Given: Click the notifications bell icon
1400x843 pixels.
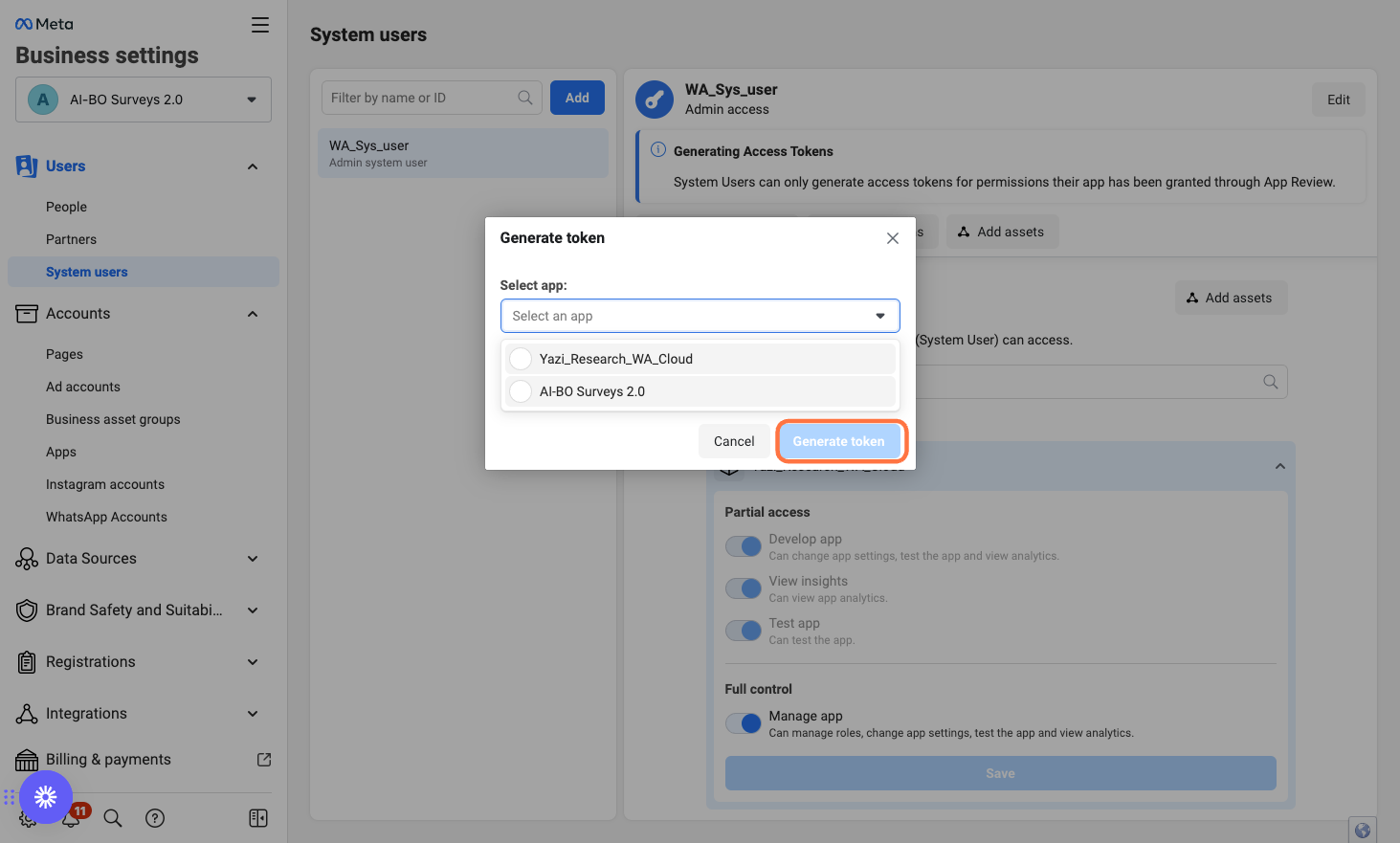Looking at the screenshot, I should 72,818.
